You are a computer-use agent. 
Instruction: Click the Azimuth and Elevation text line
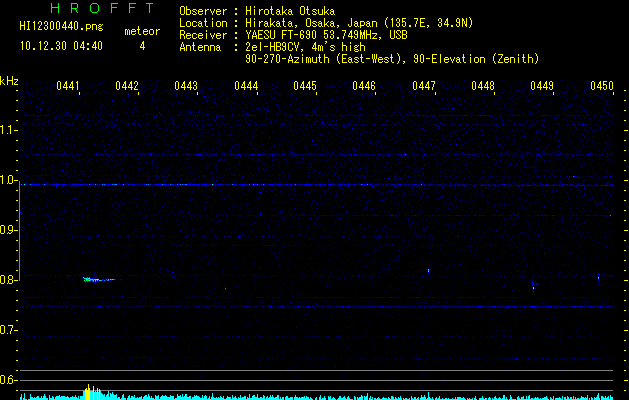pos(392,59)
